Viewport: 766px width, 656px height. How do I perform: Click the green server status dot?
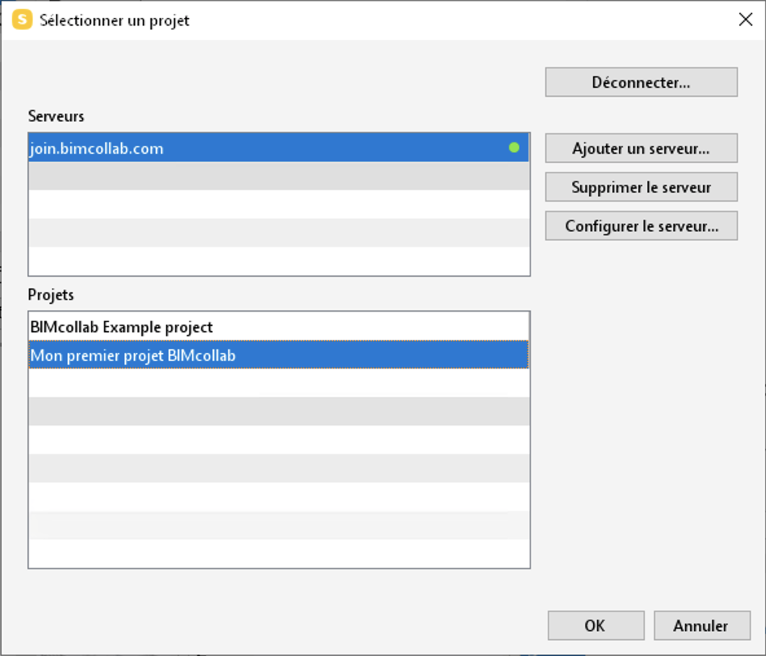[514, 148]
